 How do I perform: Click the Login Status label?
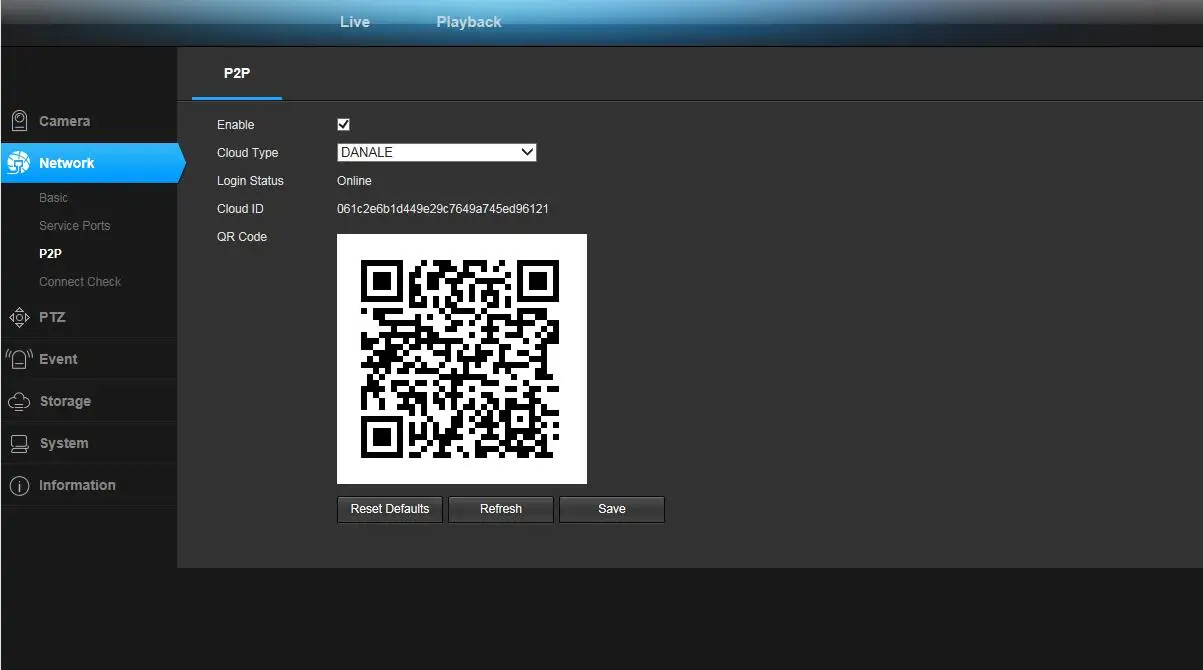pyautogui.click(x=251, y=181)
